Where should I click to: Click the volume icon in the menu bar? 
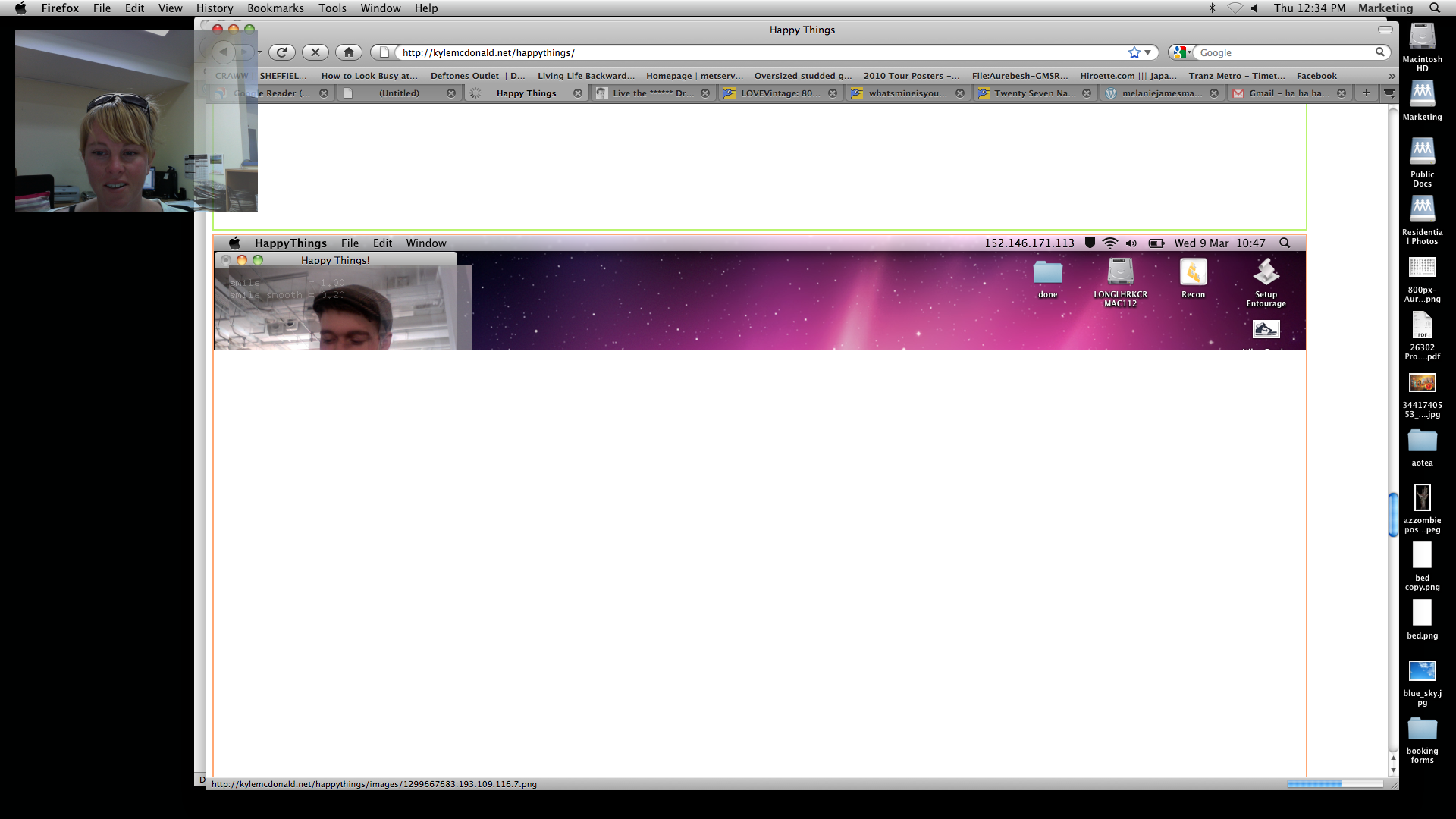pos(1254,8)
